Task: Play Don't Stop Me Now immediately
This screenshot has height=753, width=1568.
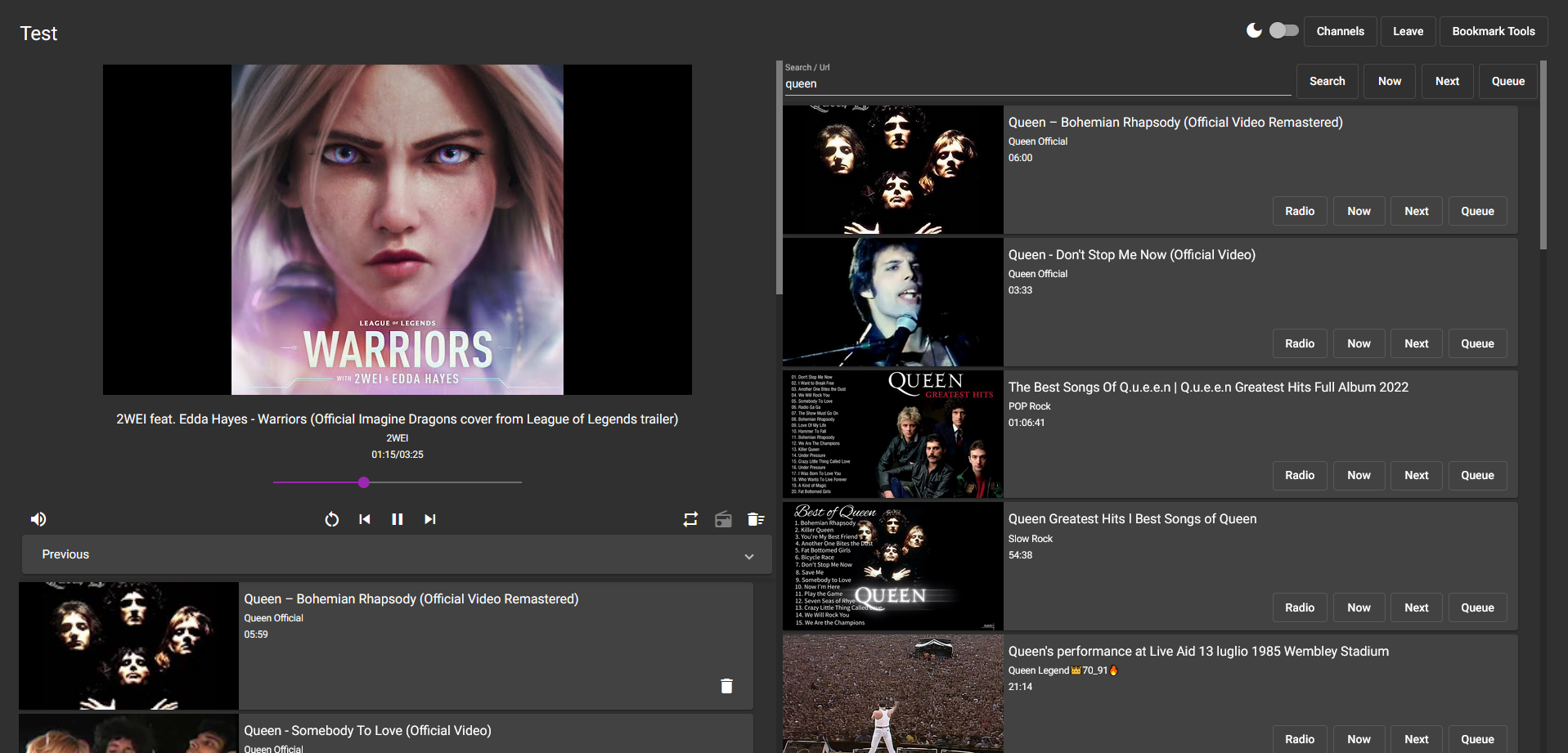Action: point(1359,343)
